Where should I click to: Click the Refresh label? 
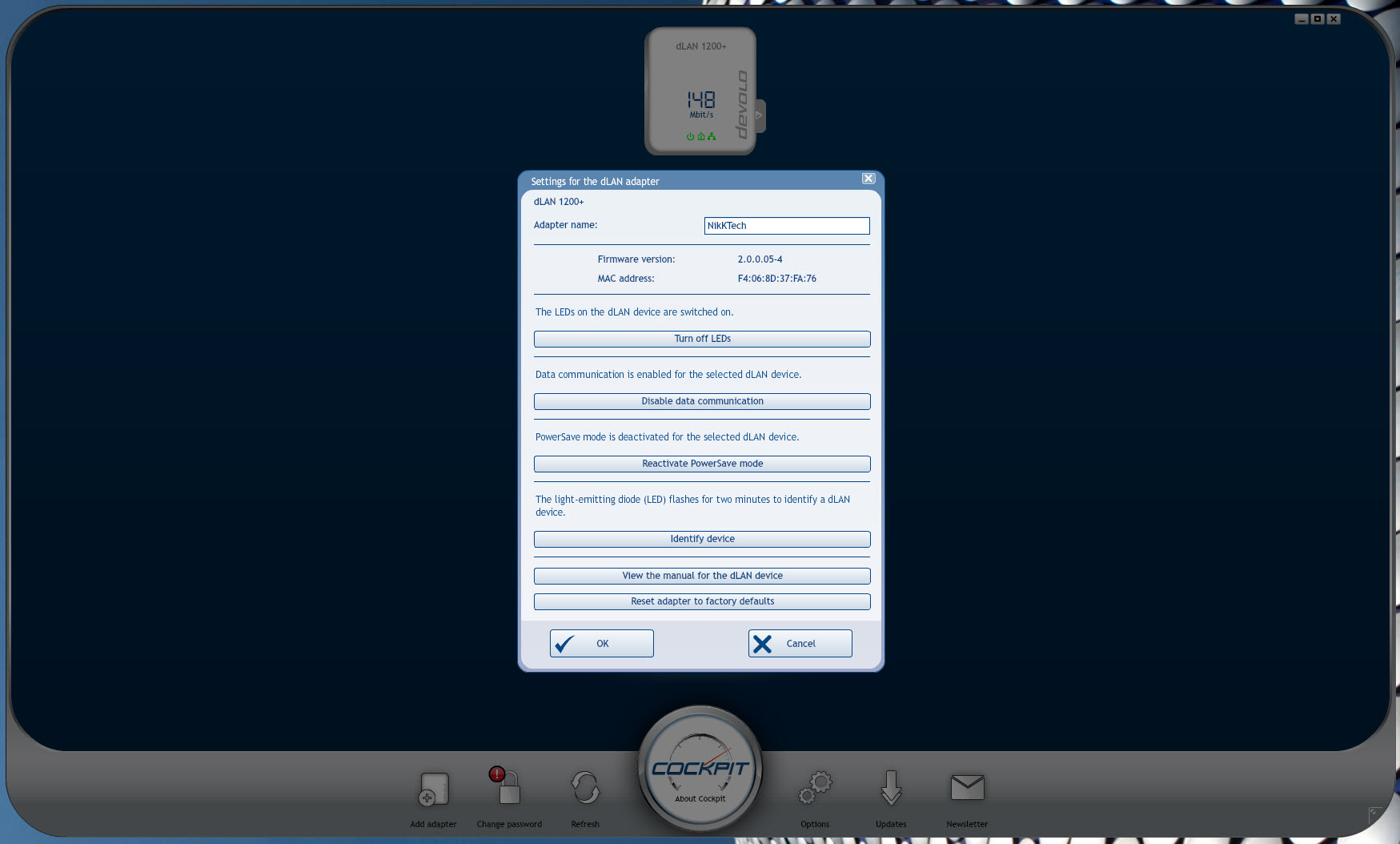[x=585, y=824]
